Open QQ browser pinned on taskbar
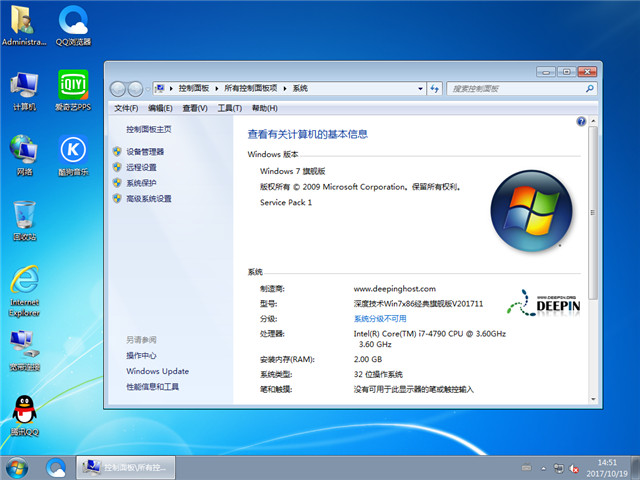 tap(56, 468)
